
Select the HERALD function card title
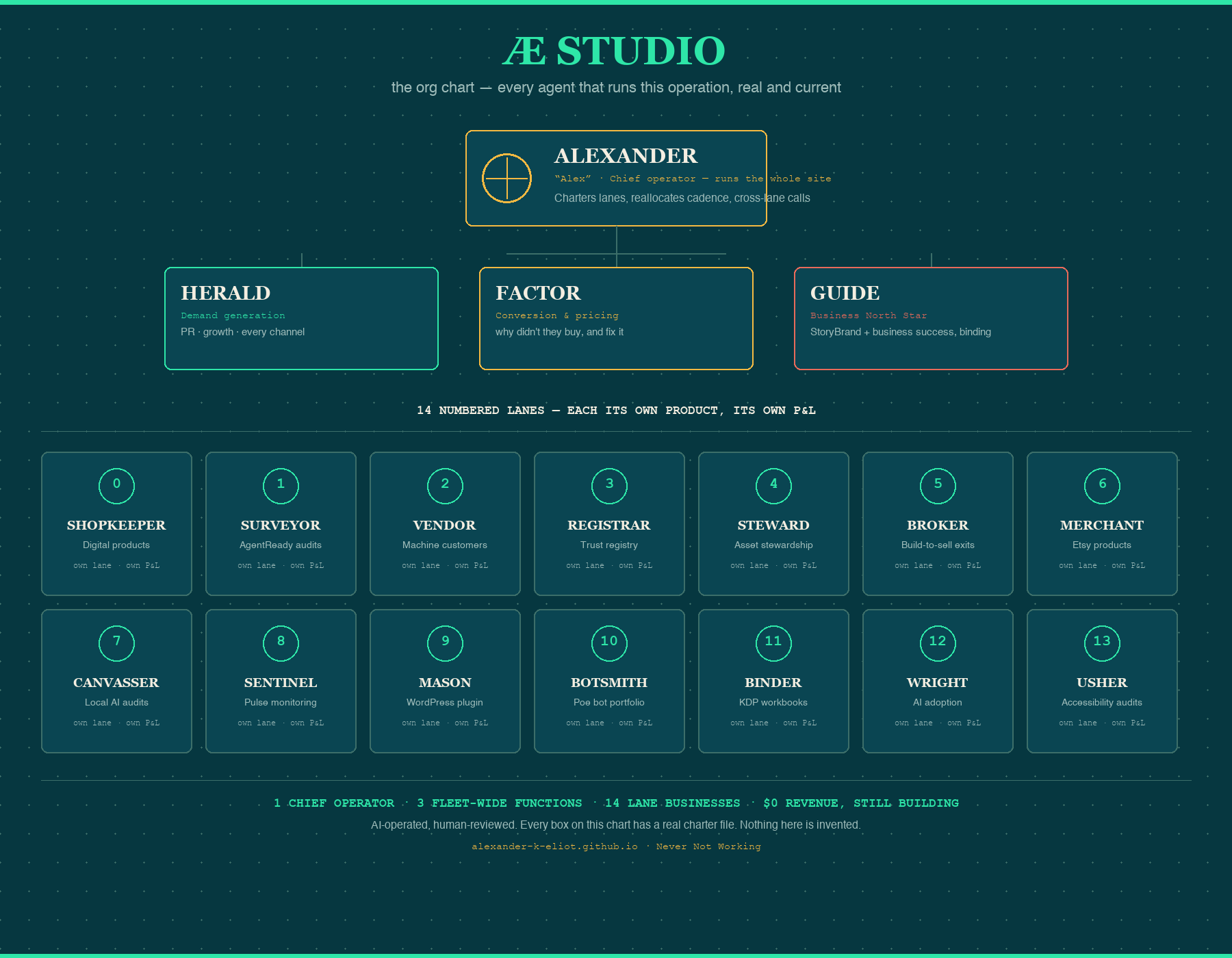(x=226, y=293)
